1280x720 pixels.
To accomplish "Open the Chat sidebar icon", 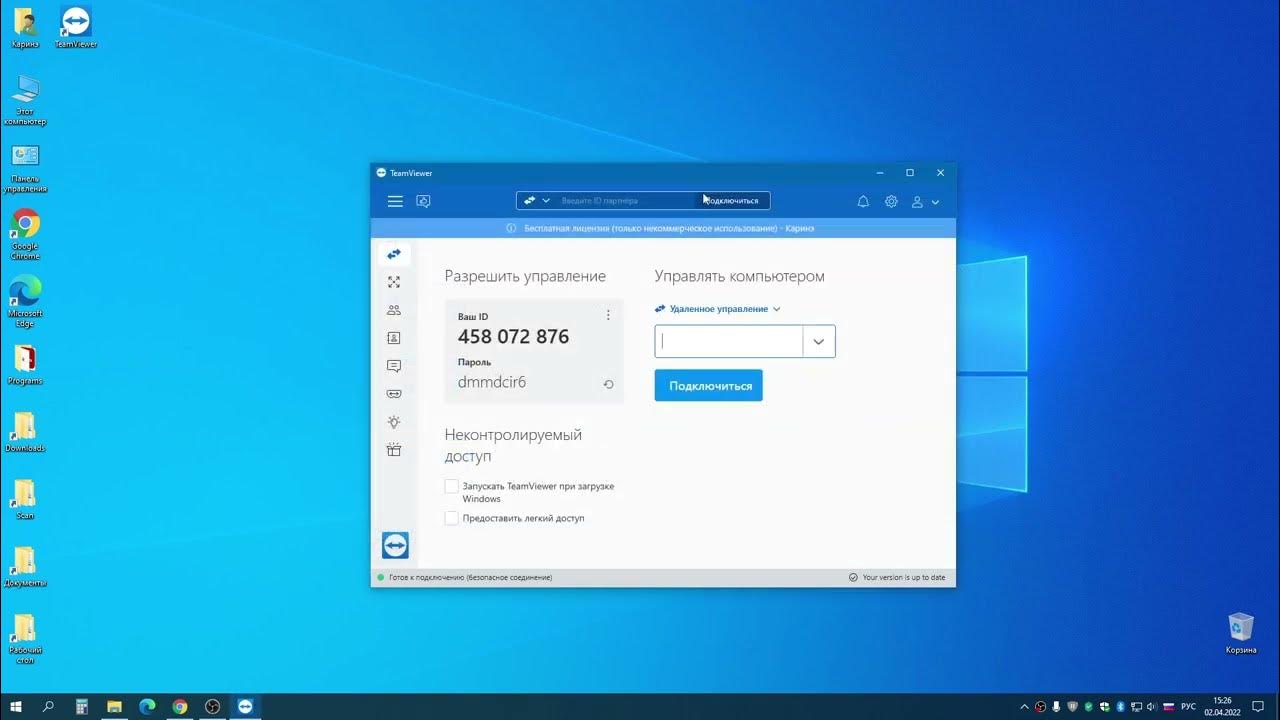I will (394, 366).
